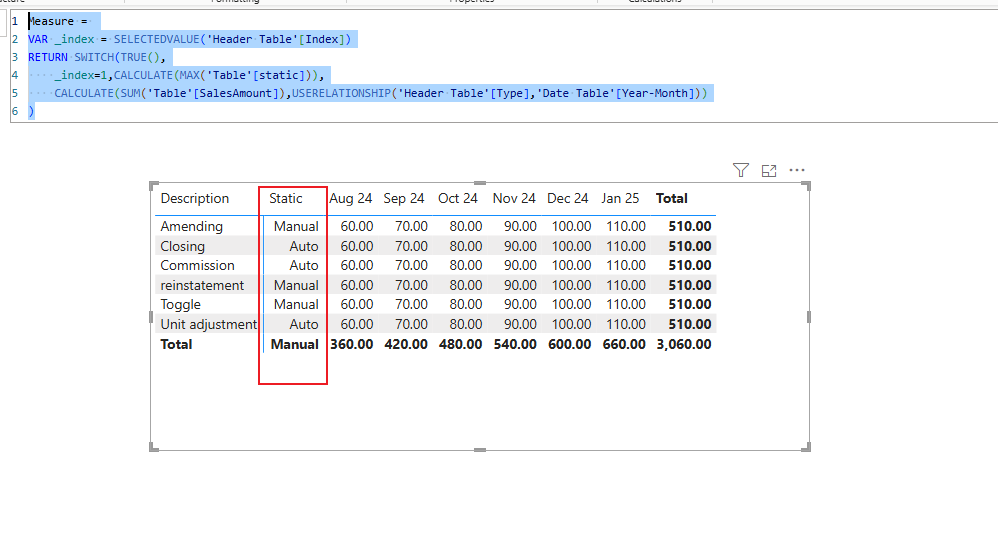Select the Total column header
The height and width of the screenshot is (556, 998).
[x=671, y=198]
